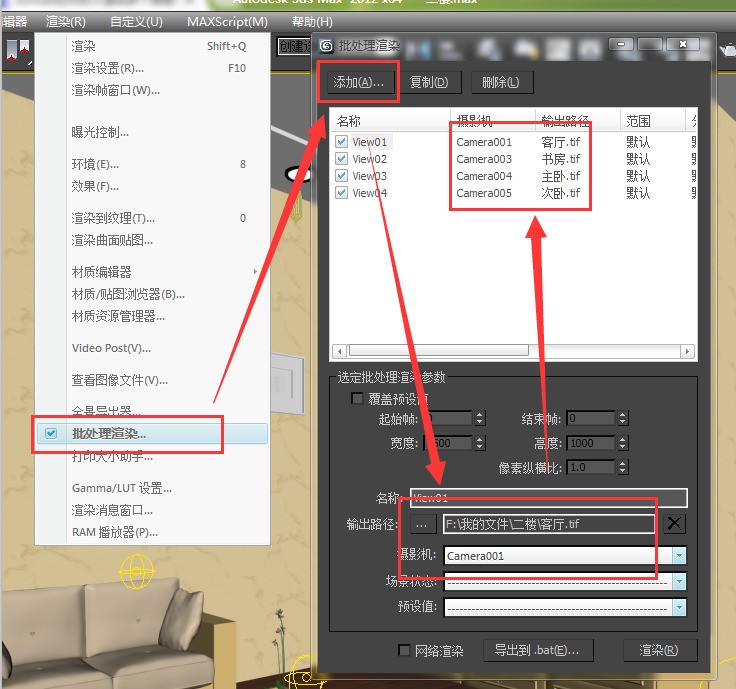Click the 高度 spinner arrows
This screenshot has height=689, width=736.
pos(622,443)
